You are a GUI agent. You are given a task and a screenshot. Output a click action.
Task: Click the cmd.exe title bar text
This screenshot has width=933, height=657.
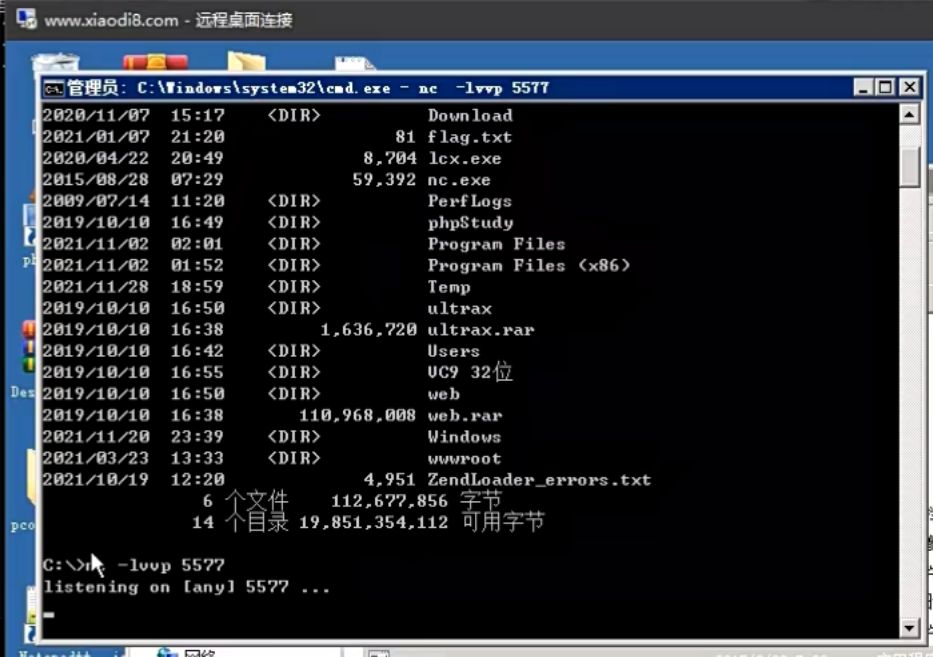click(308, 88)
